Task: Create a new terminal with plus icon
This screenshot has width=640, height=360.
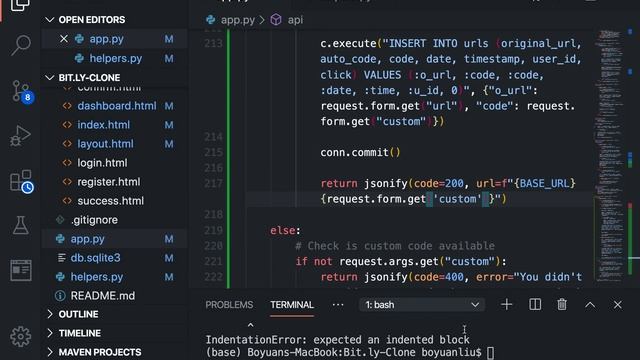Action: click(506, 304)
